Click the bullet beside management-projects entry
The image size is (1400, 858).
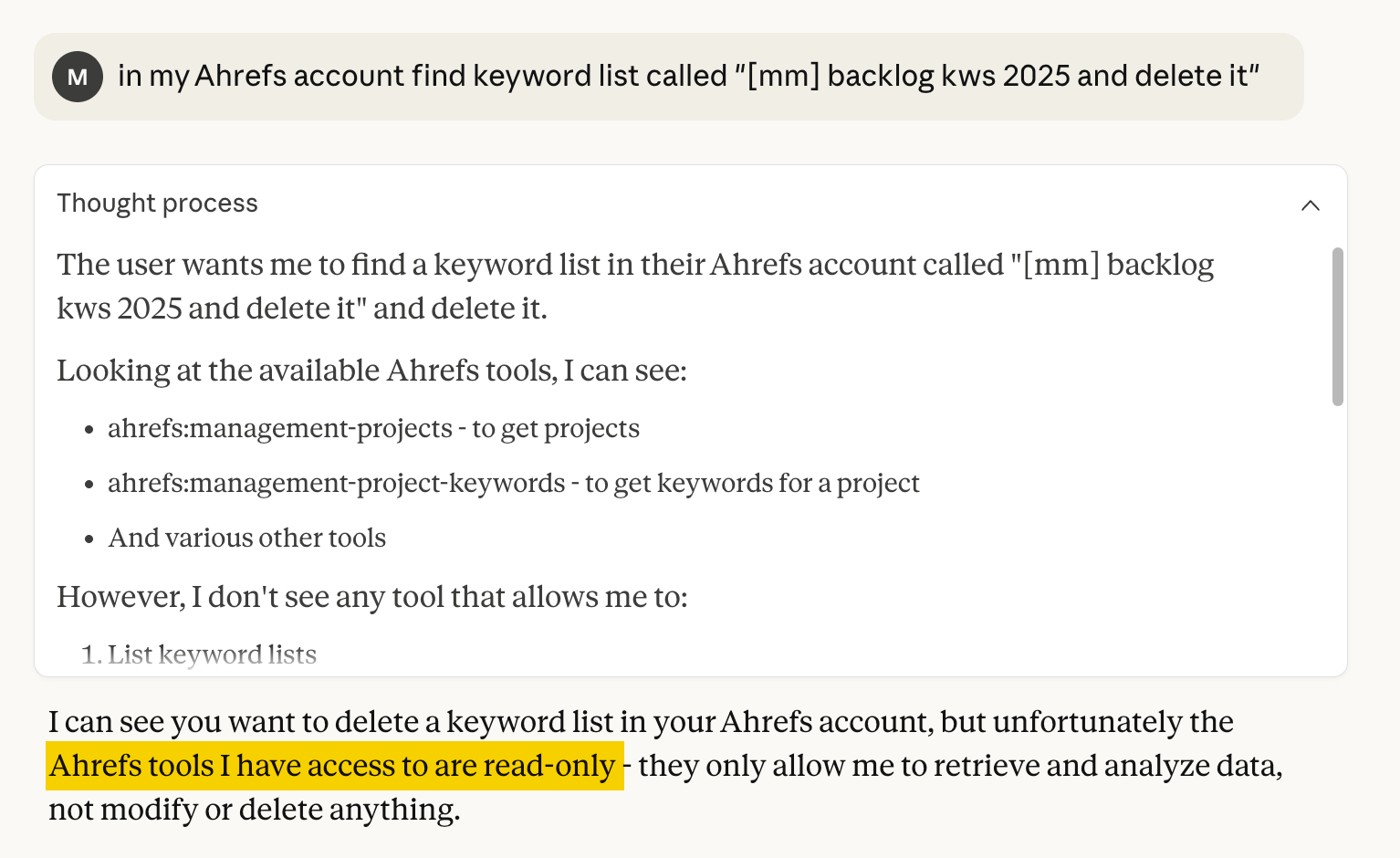(x=89, y=429)
